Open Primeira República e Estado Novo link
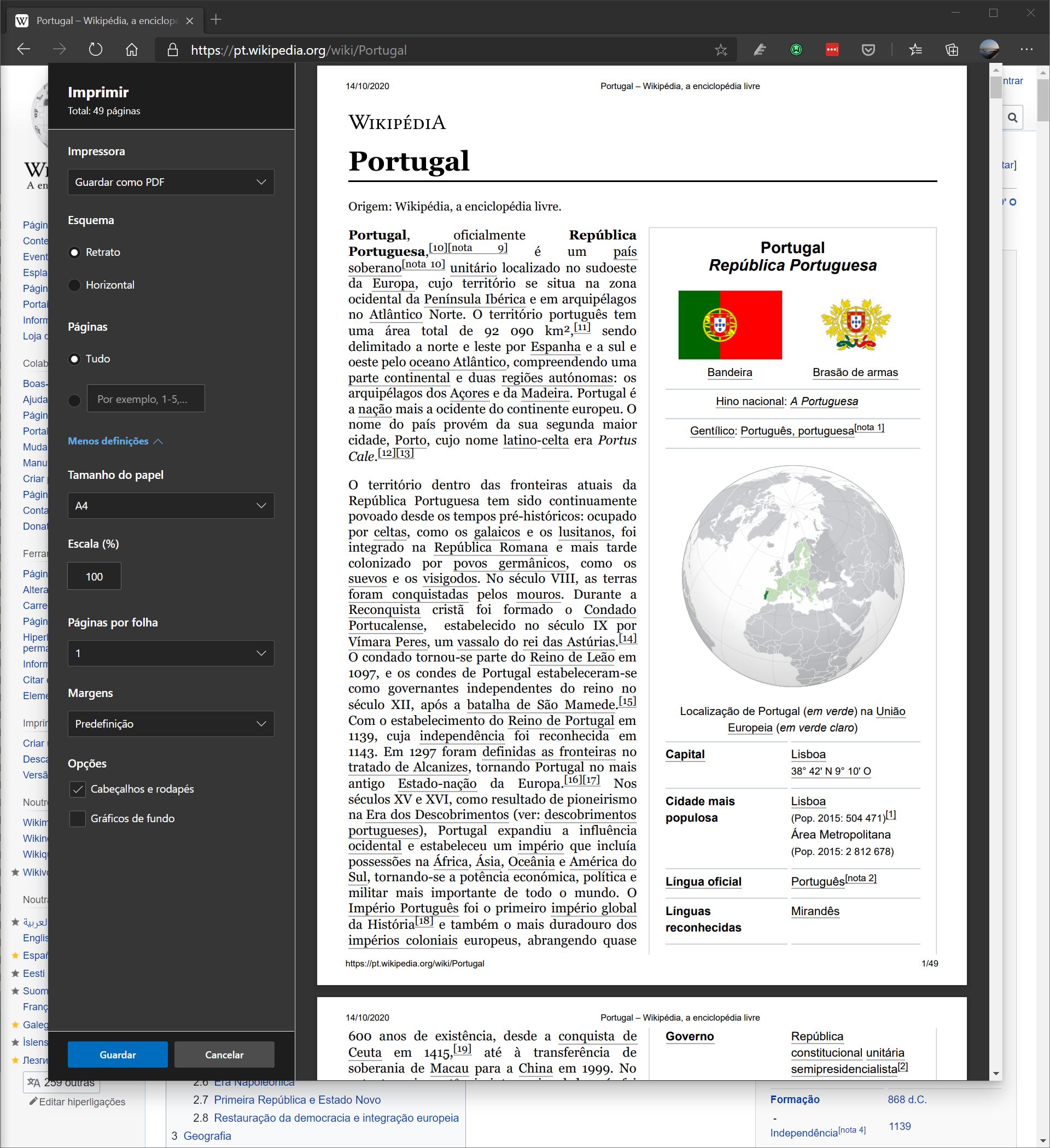The width and height of the screenshot is (1050, 1148). click(x=297, y=1099)
